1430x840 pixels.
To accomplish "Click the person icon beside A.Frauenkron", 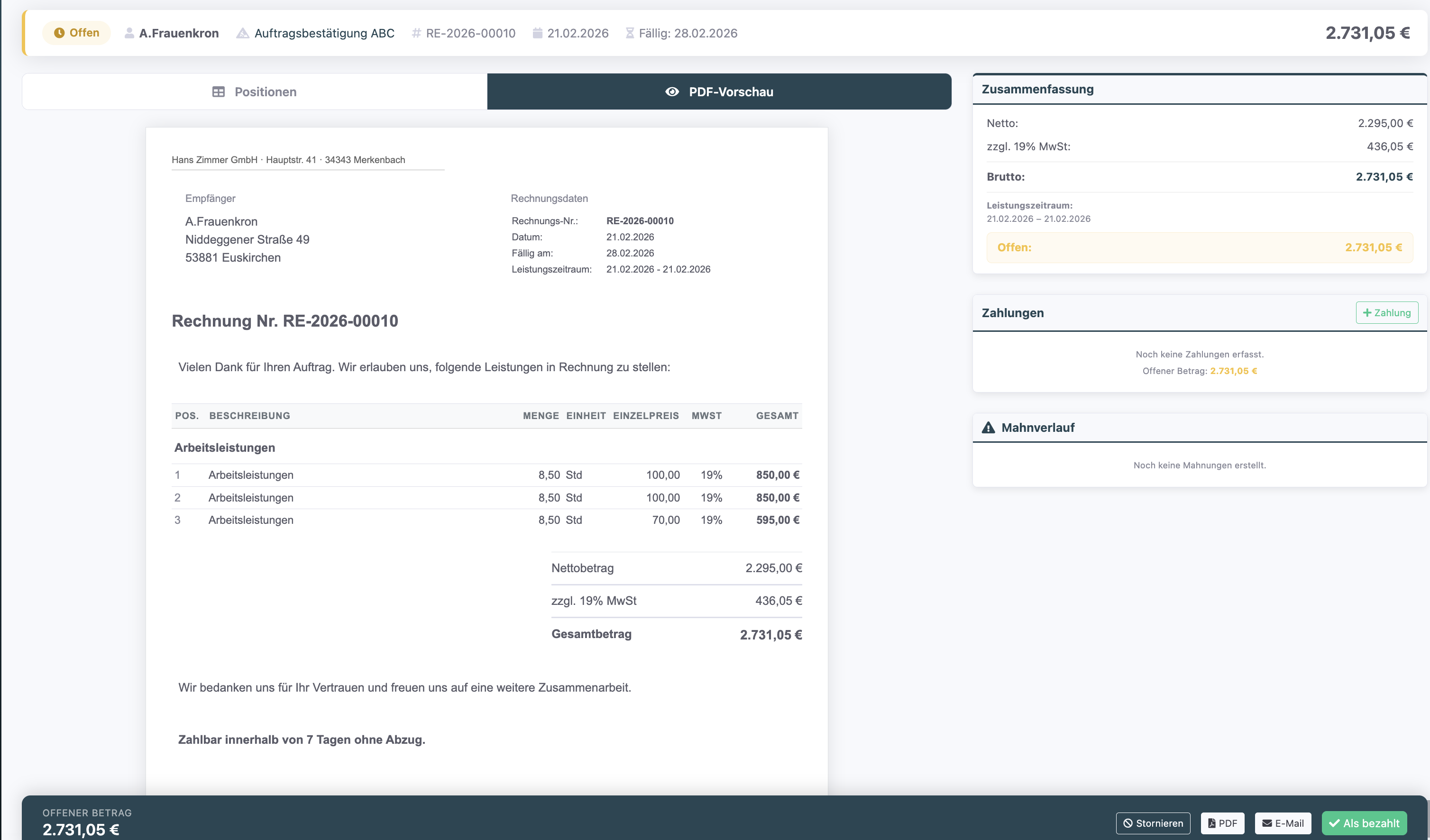I will (x=129, y=33).
